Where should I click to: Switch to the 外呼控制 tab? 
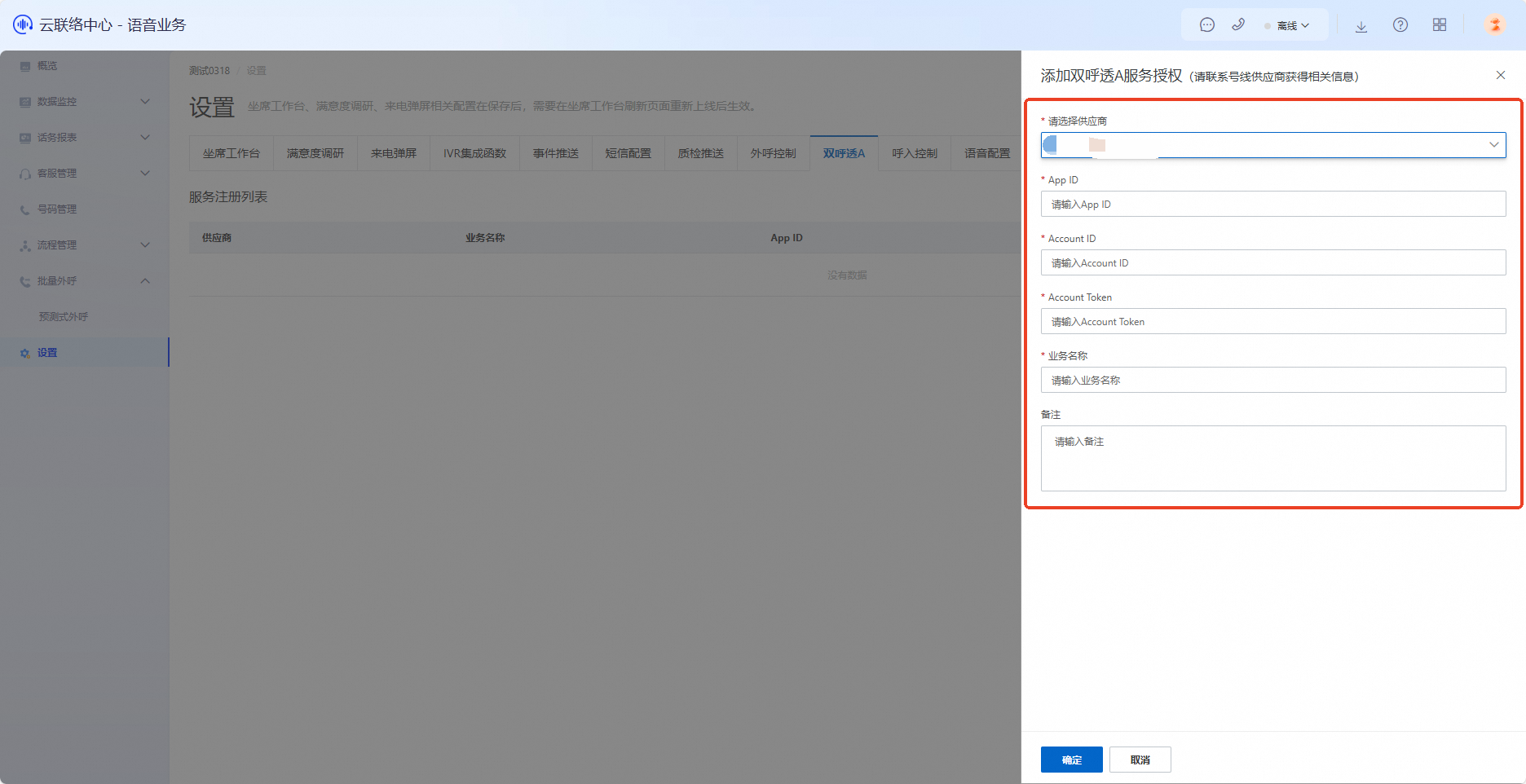tap(774, 153)
